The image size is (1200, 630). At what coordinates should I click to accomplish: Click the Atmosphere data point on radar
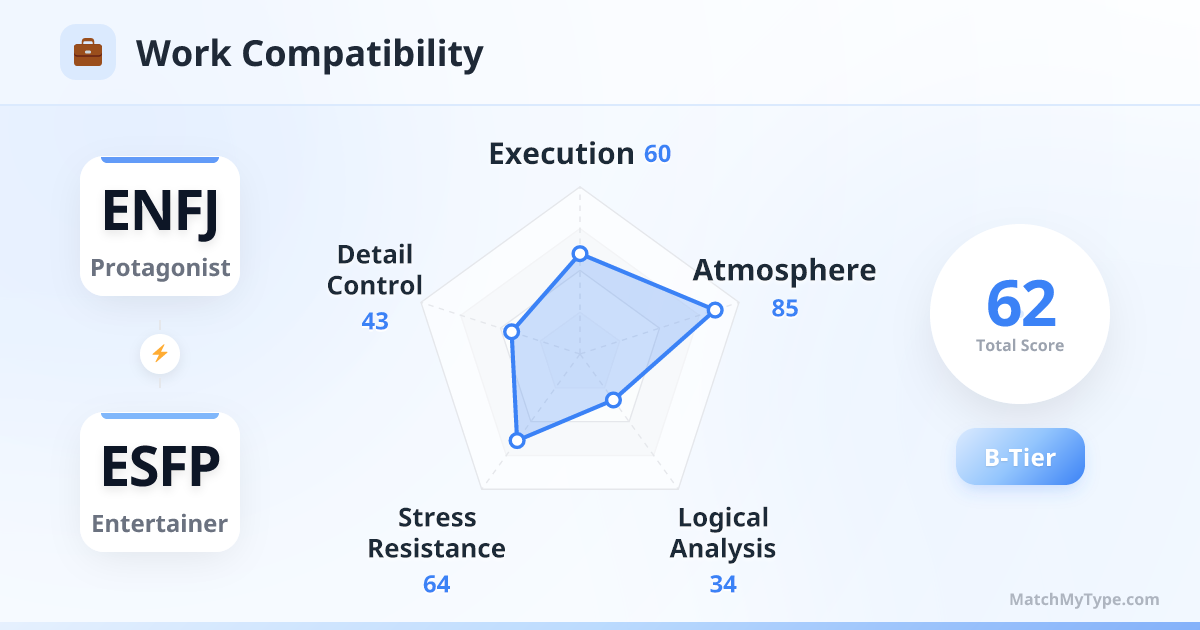click(x=714, y=310)
